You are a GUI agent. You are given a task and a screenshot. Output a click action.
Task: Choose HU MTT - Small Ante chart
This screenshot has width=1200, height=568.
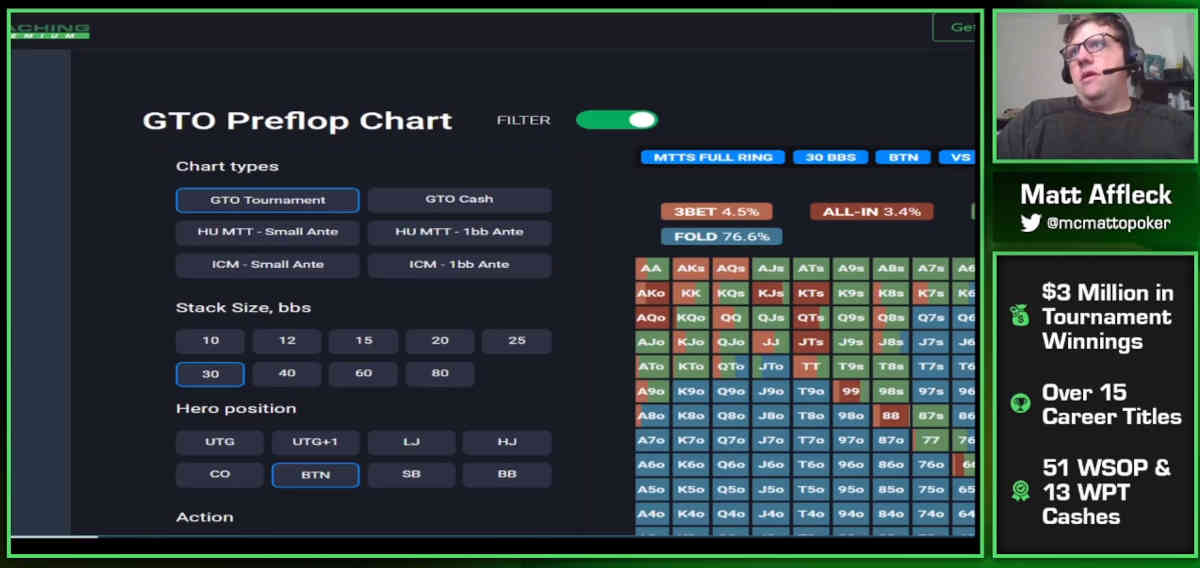[x=267, y=232]
